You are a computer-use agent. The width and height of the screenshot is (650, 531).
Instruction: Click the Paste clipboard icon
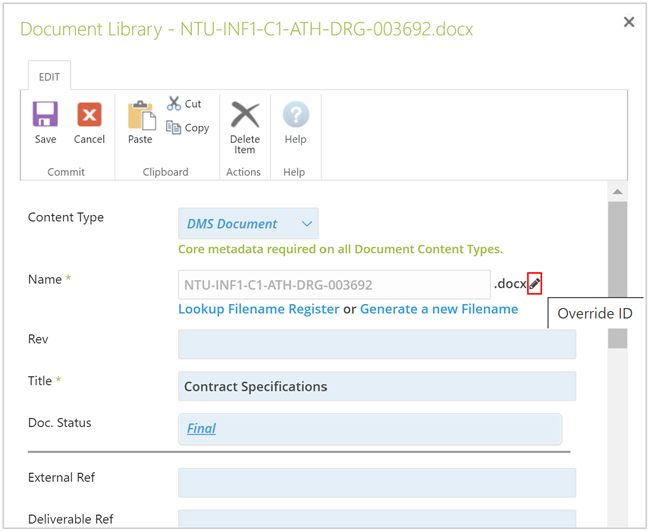(x=141, y=115)
